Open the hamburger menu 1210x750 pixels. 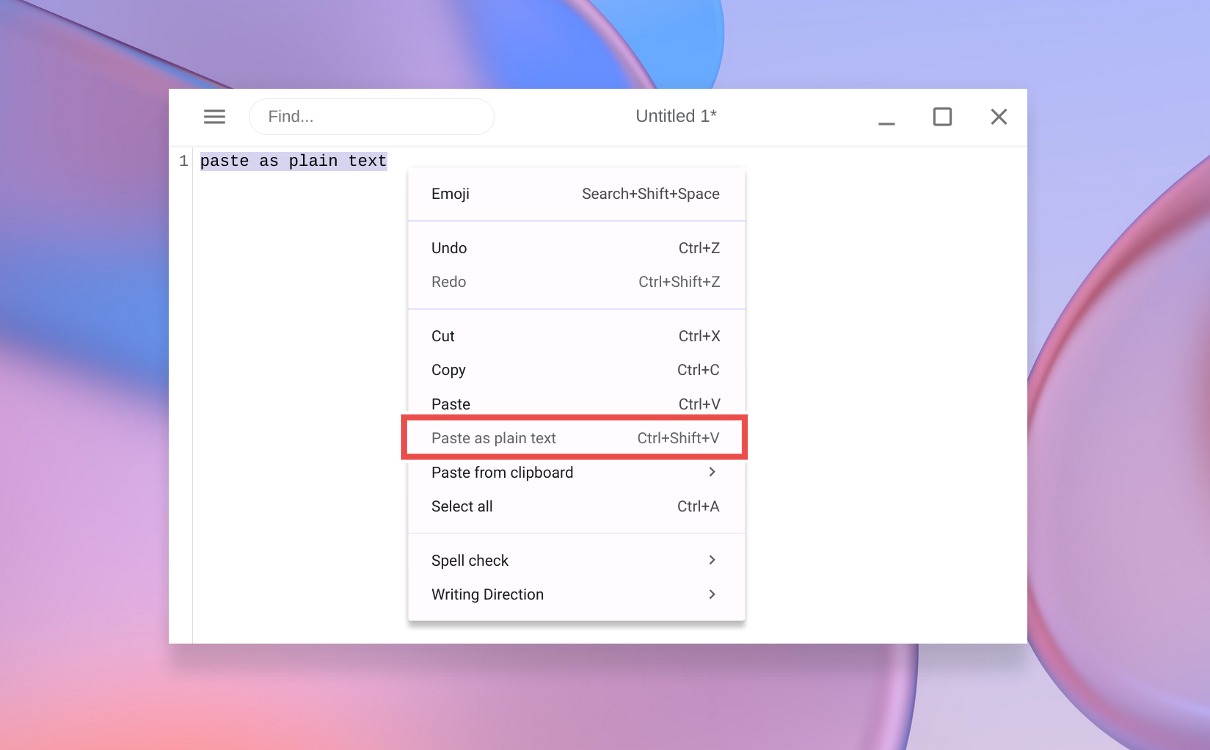(214, 116)
